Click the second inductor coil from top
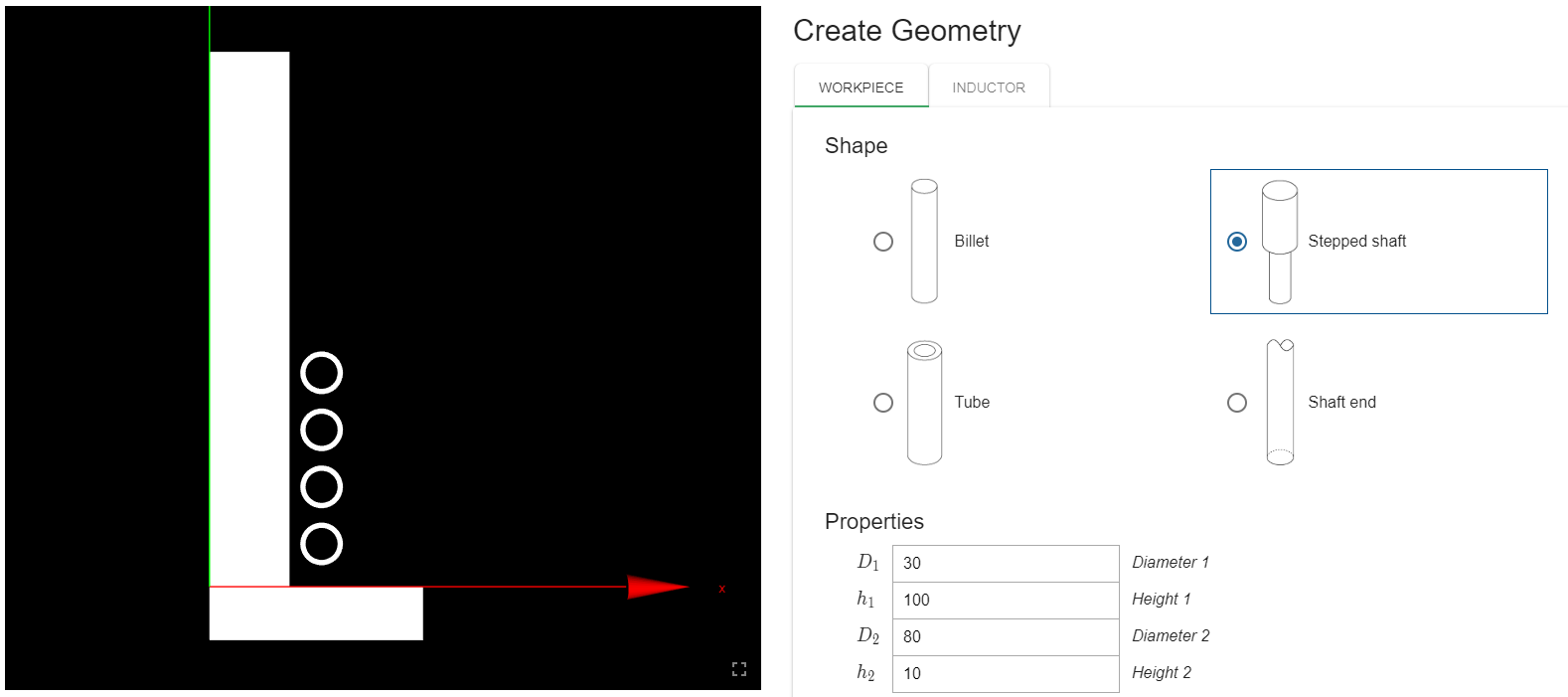The image size is (1568, 697). (x=321, y=430)
